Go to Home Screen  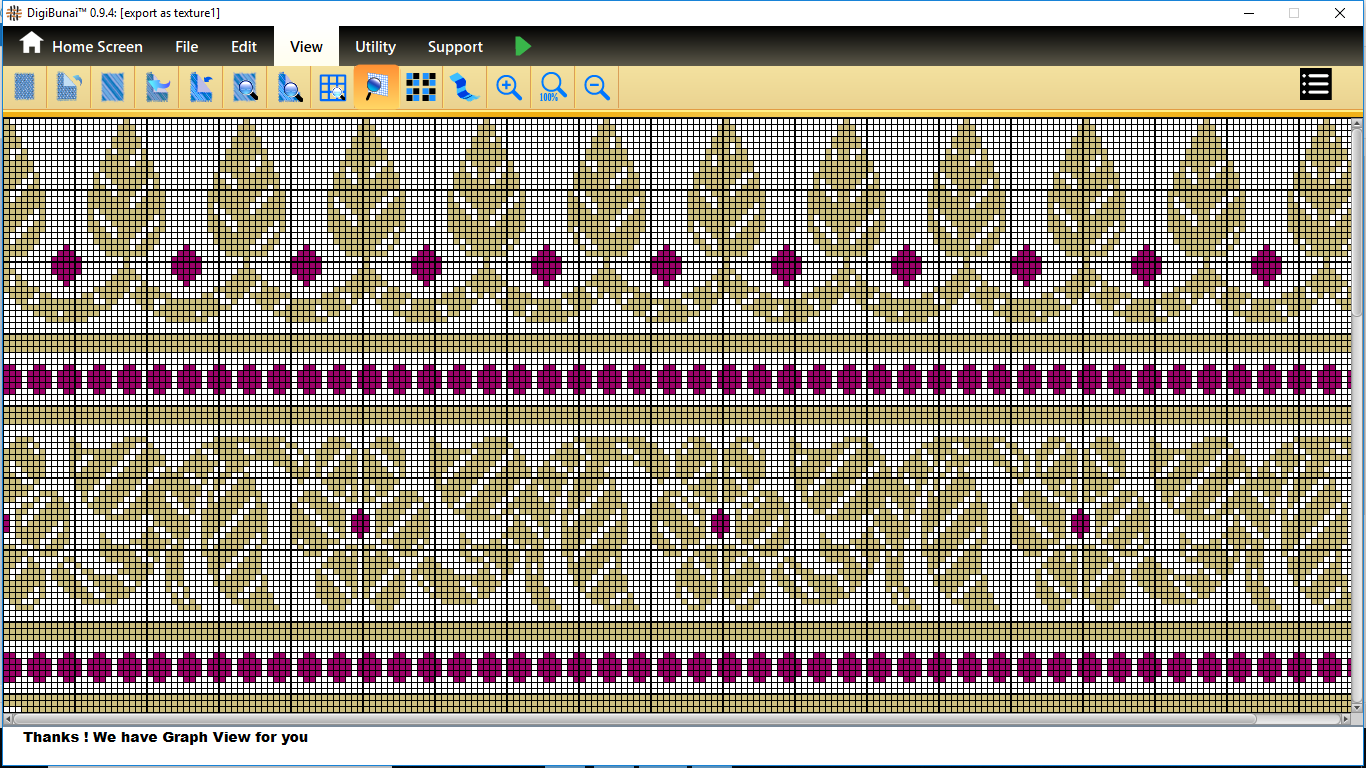click(97, 47)
